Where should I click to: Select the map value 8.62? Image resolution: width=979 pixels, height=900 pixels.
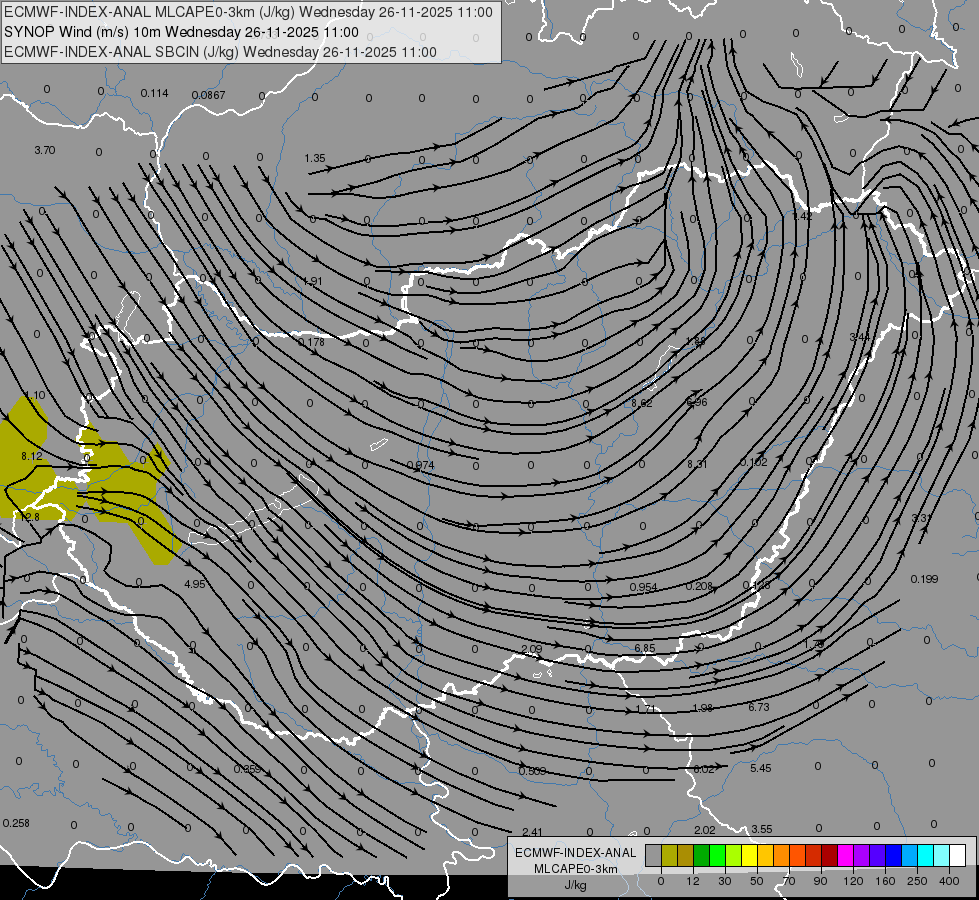click(642, 403)
